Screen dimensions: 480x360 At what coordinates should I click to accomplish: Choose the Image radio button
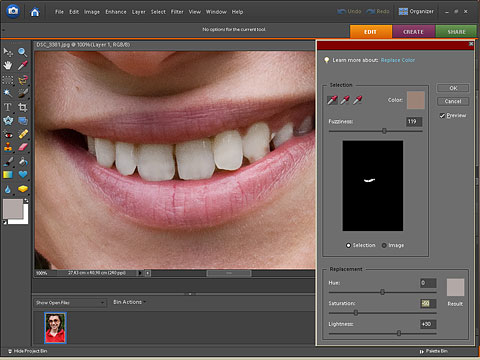click(x=384, y=245)
